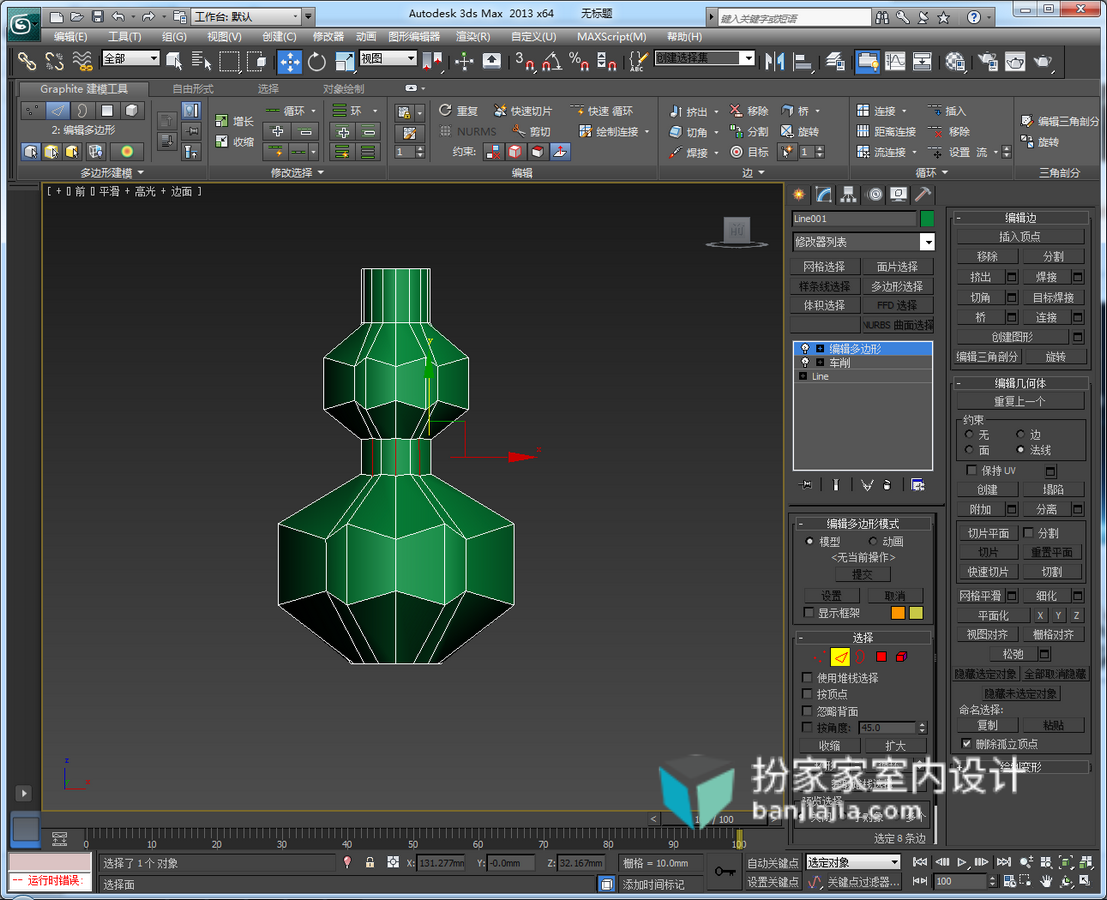Screen dimensions: 1107x900
Task: Expand the 编辑多边形 modifier in stack
Action: [x=820, y=349]
